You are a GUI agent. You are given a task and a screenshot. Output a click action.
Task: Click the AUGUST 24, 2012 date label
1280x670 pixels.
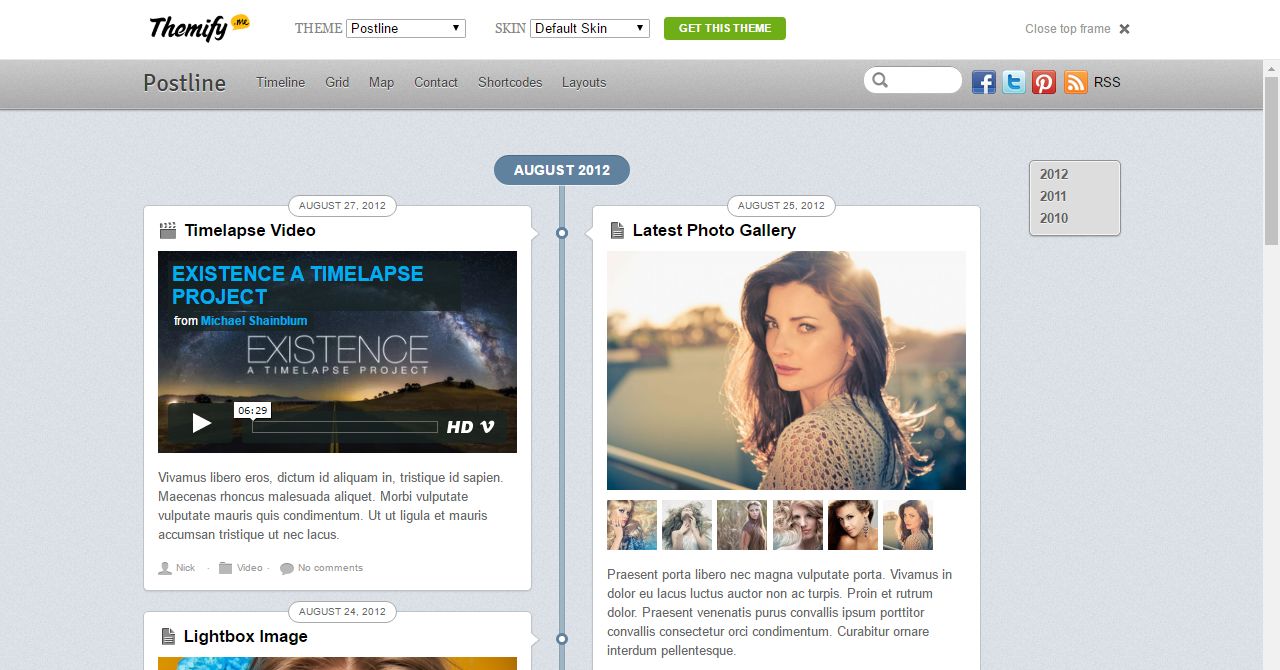(x=342, y=611)
